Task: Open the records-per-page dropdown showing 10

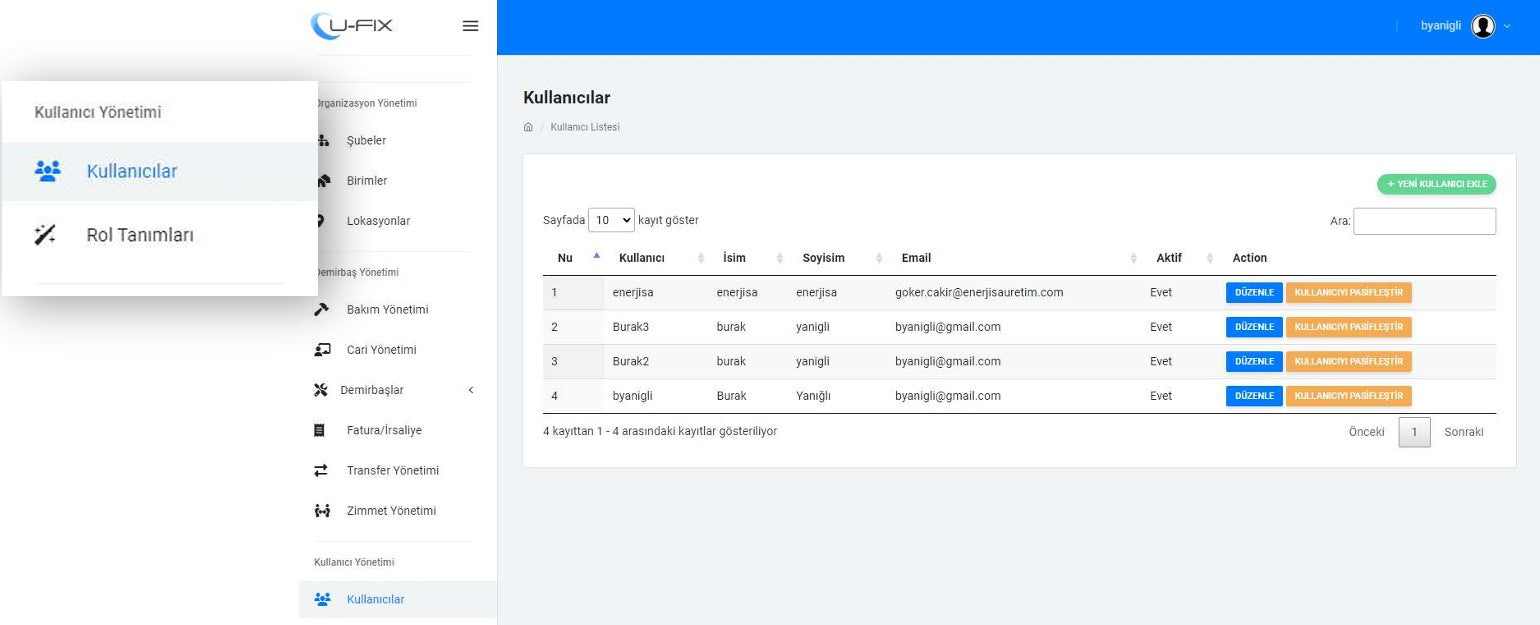Action: [x=612, y=220]
